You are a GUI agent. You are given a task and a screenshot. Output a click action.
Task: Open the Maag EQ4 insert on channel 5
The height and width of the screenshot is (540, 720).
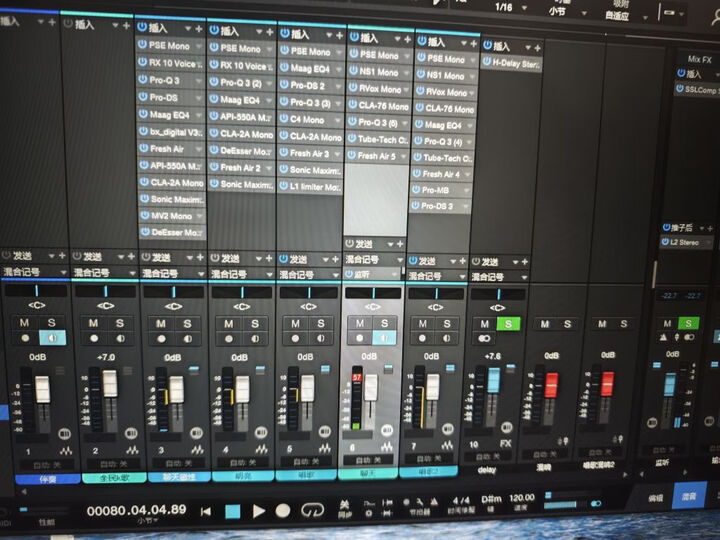tap(310, 69)
